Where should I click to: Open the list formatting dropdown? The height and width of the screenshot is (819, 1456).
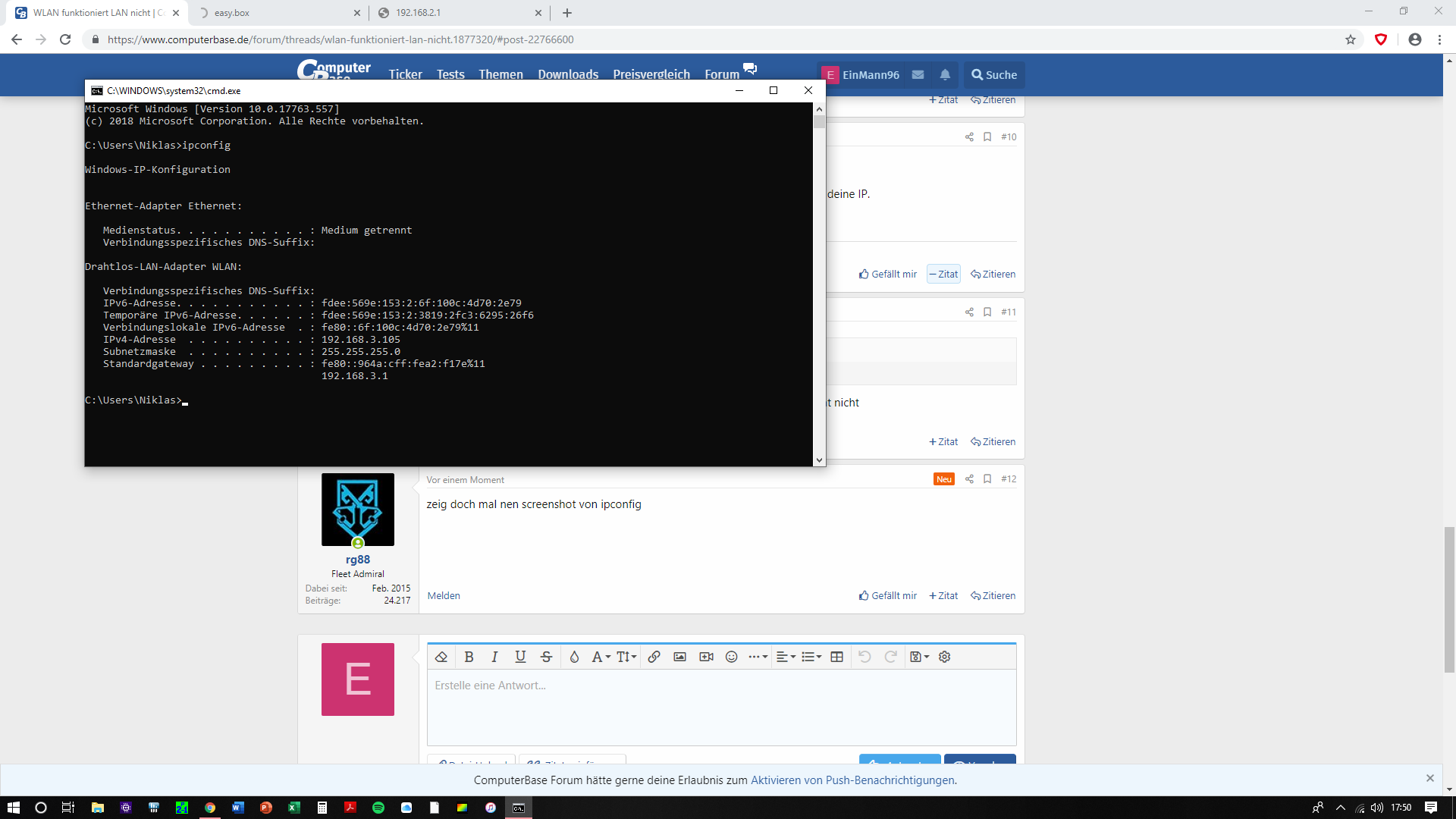811,657
